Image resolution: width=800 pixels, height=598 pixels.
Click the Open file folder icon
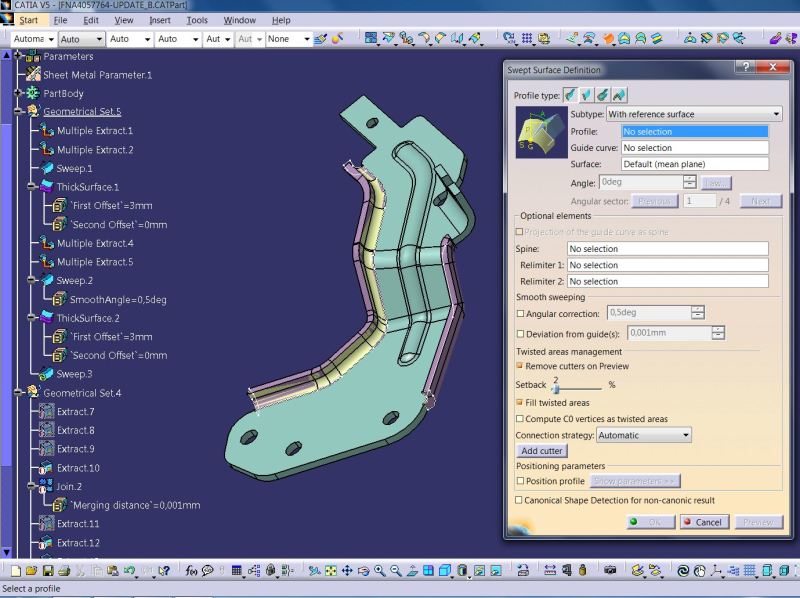32,570
